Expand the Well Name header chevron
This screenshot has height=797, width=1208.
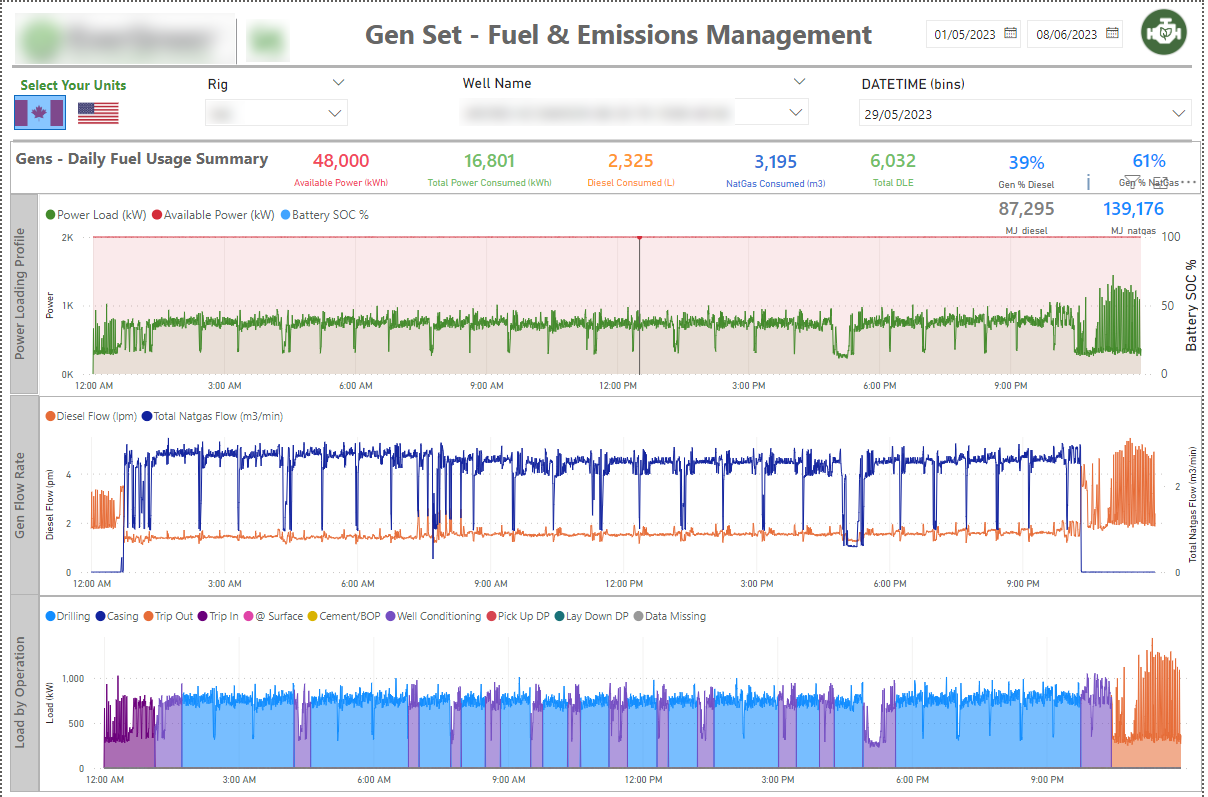(799, 82)
